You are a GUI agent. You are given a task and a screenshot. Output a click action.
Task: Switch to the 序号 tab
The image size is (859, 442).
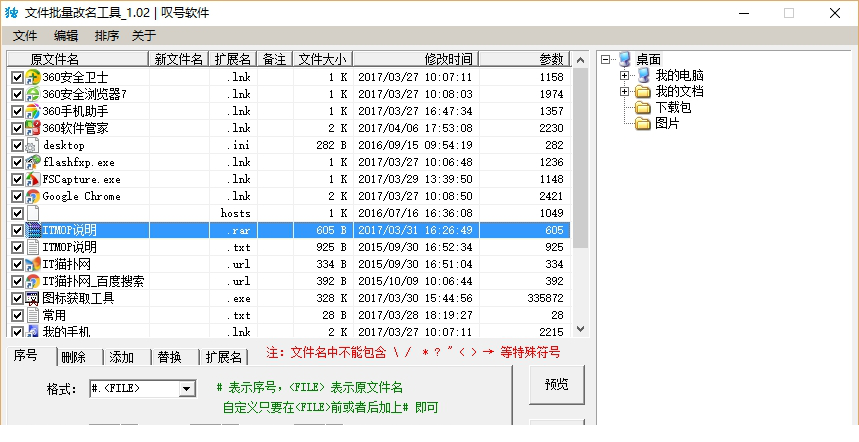[x=32, y=355]
